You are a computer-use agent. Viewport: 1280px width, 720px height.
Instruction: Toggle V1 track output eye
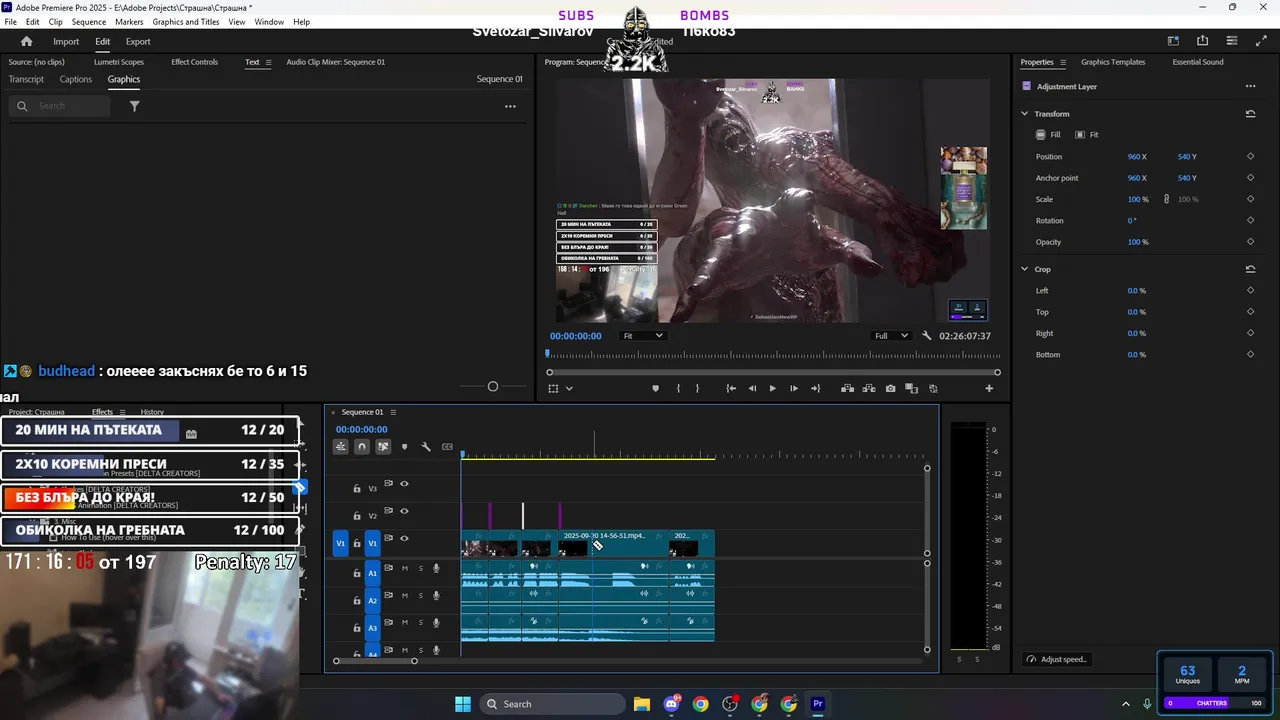point(404,538)
